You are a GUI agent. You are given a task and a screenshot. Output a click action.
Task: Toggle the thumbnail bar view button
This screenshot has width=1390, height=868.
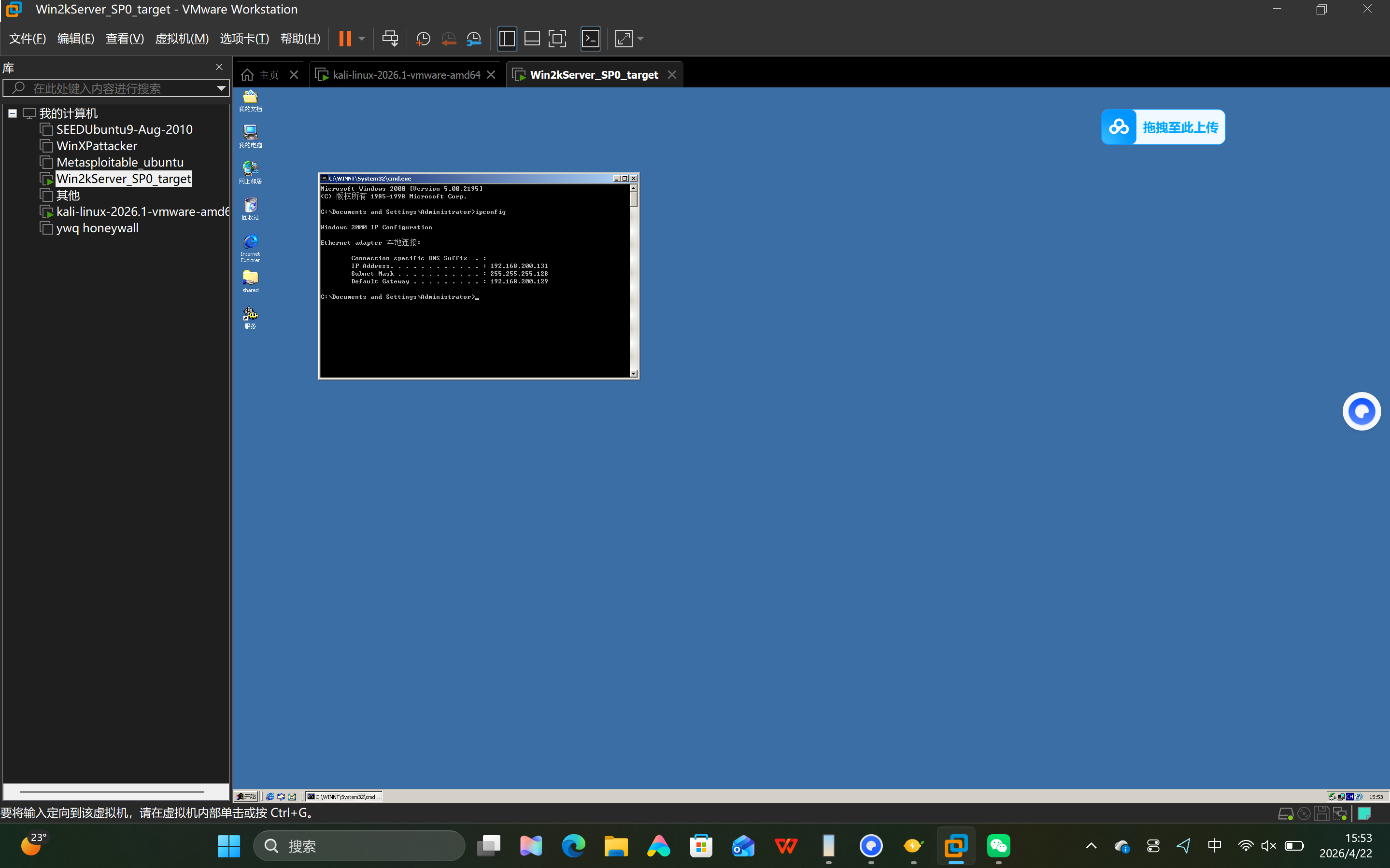532,39
